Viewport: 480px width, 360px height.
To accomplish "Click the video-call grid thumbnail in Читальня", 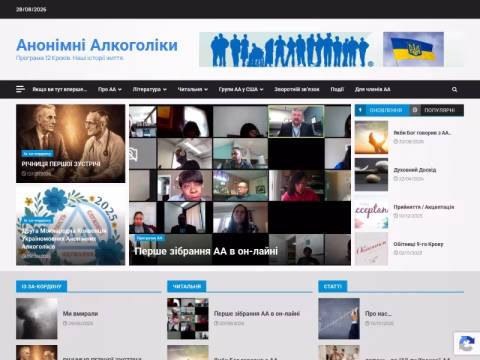I will click(x=188, y=318).
